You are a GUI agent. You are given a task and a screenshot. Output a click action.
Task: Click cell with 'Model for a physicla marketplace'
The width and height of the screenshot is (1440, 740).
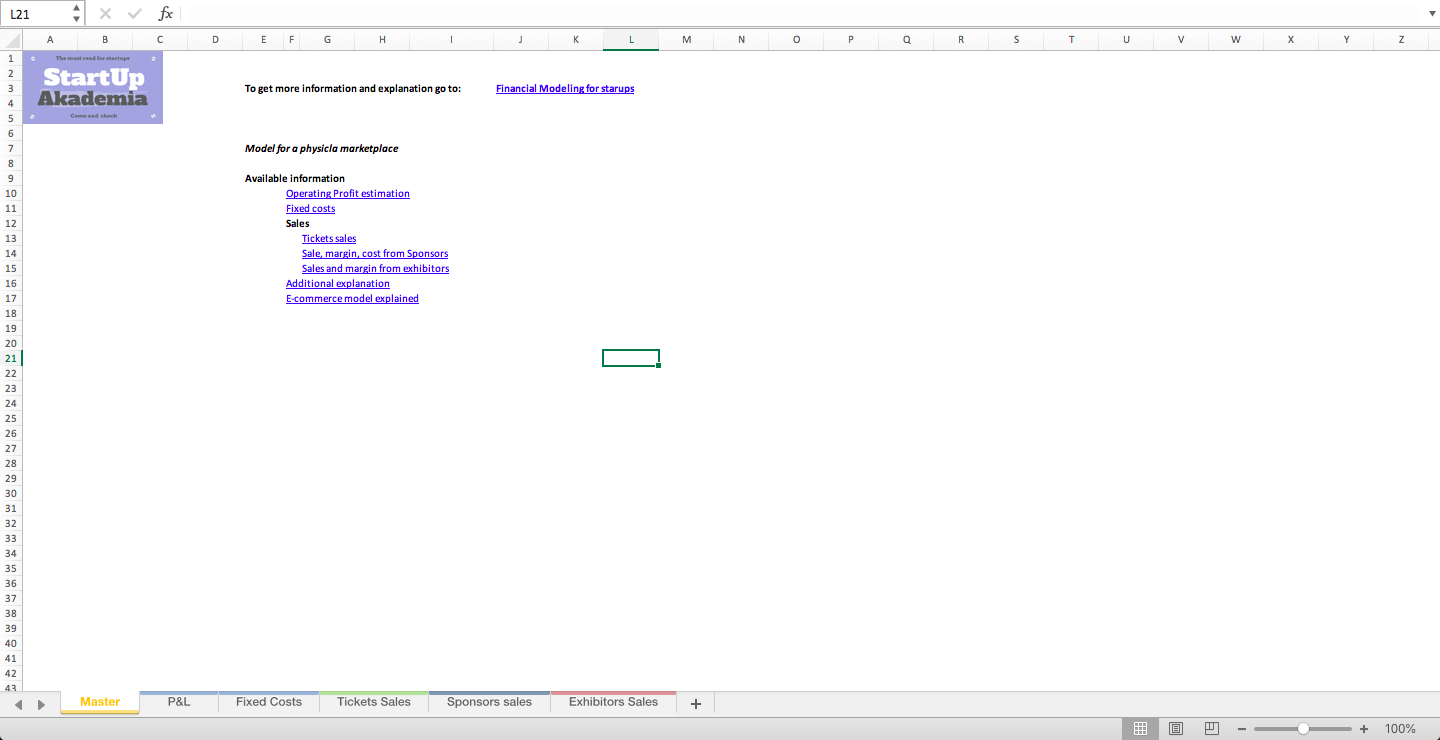[x=321, y=148]
